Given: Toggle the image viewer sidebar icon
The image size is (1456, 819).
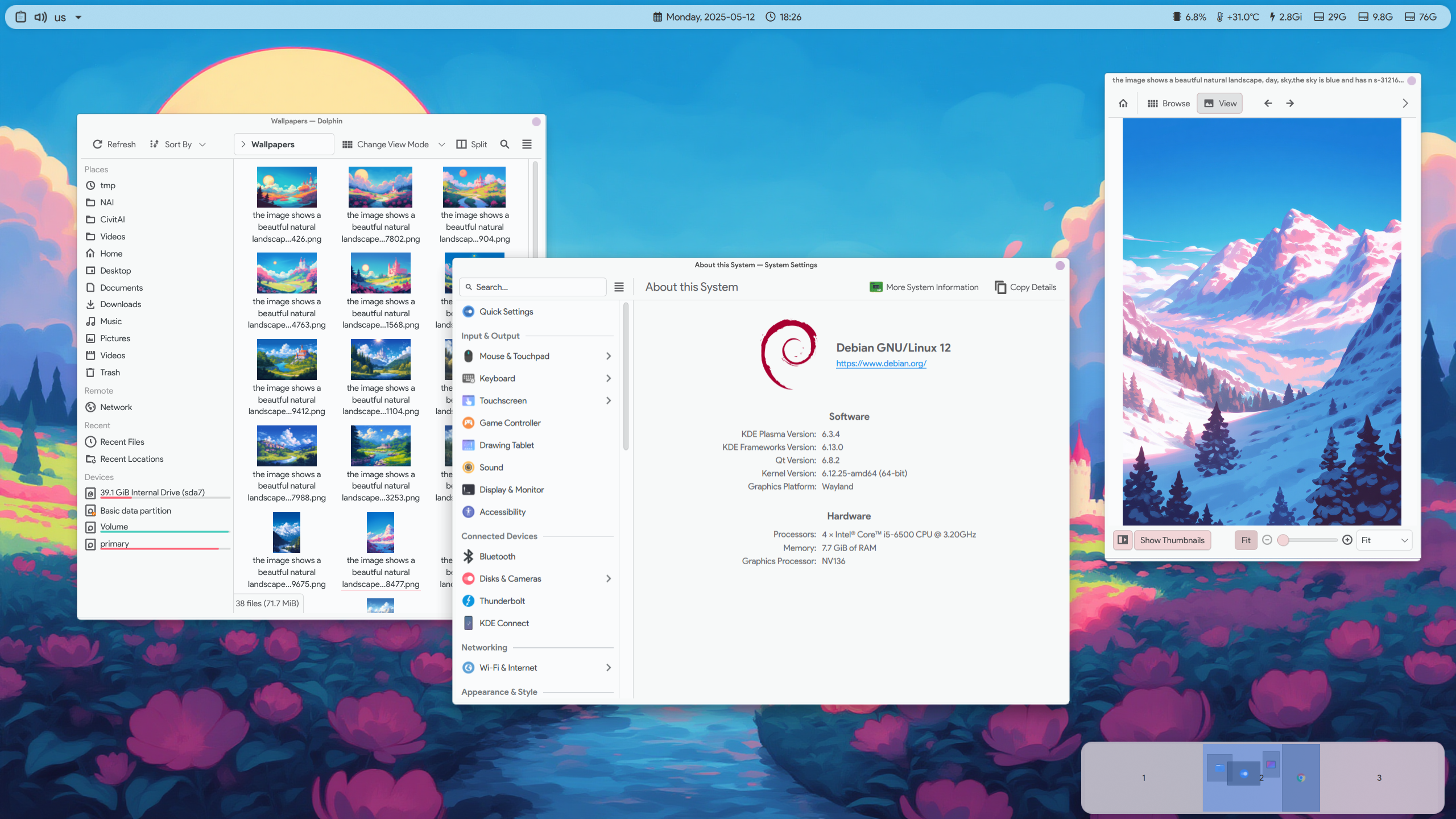Looking at the screenshot, I should coord(1122,540).
